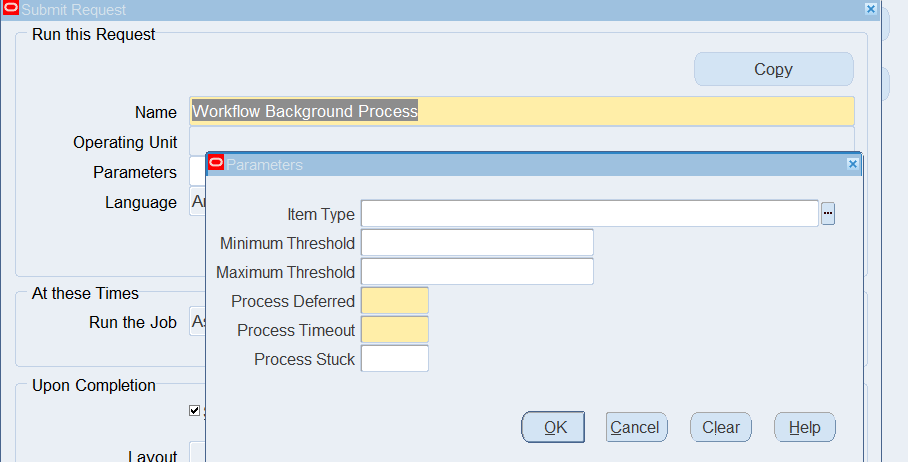
Task: Open the Item Type list of values
Action: 828,214
